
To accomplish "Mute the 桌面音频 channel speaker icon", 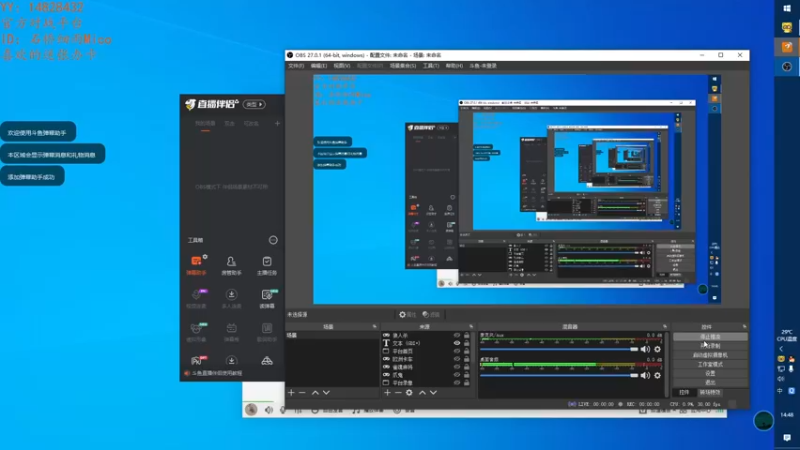I will coord(645,376).
